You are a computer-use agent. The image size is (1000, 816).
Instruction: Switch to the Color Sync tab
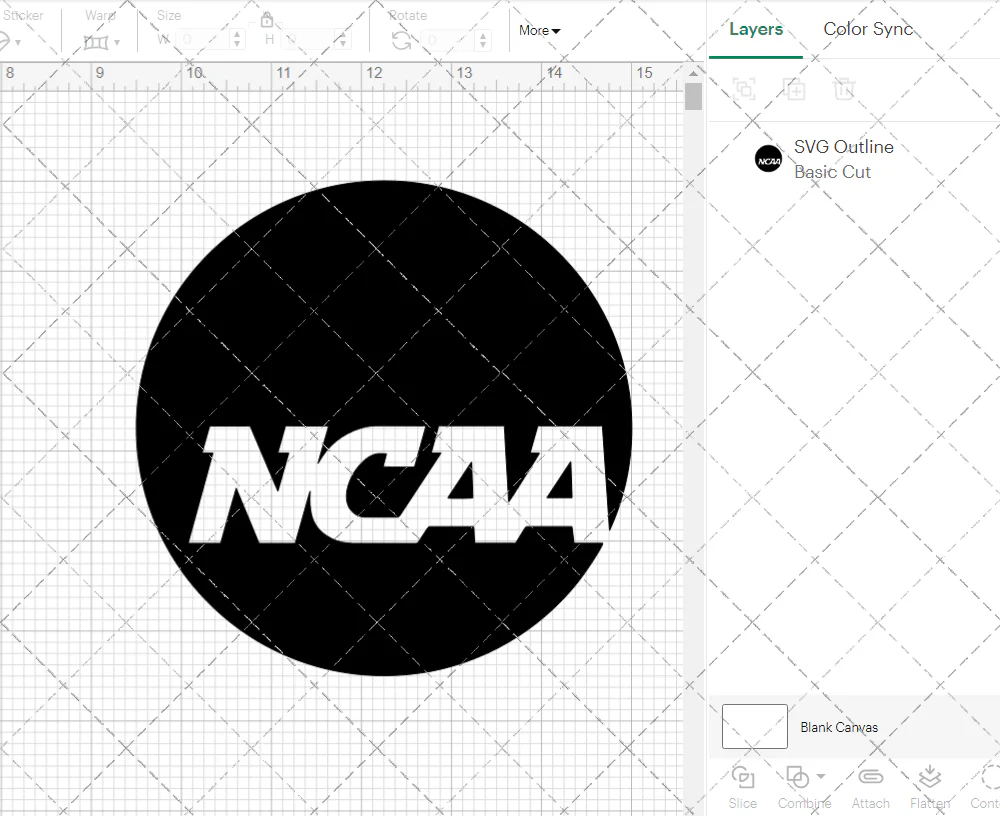click(868, 29)
